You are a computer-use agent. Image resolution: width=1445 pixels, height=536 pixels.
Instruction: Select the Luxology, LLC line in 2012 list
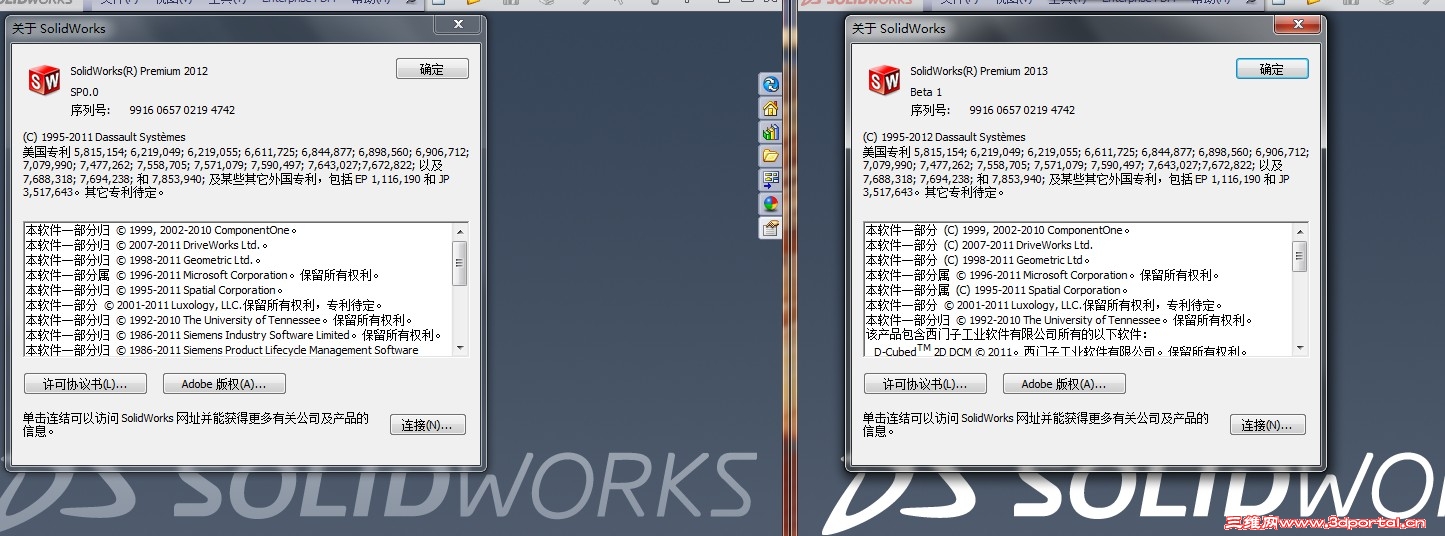pos(203,305)
